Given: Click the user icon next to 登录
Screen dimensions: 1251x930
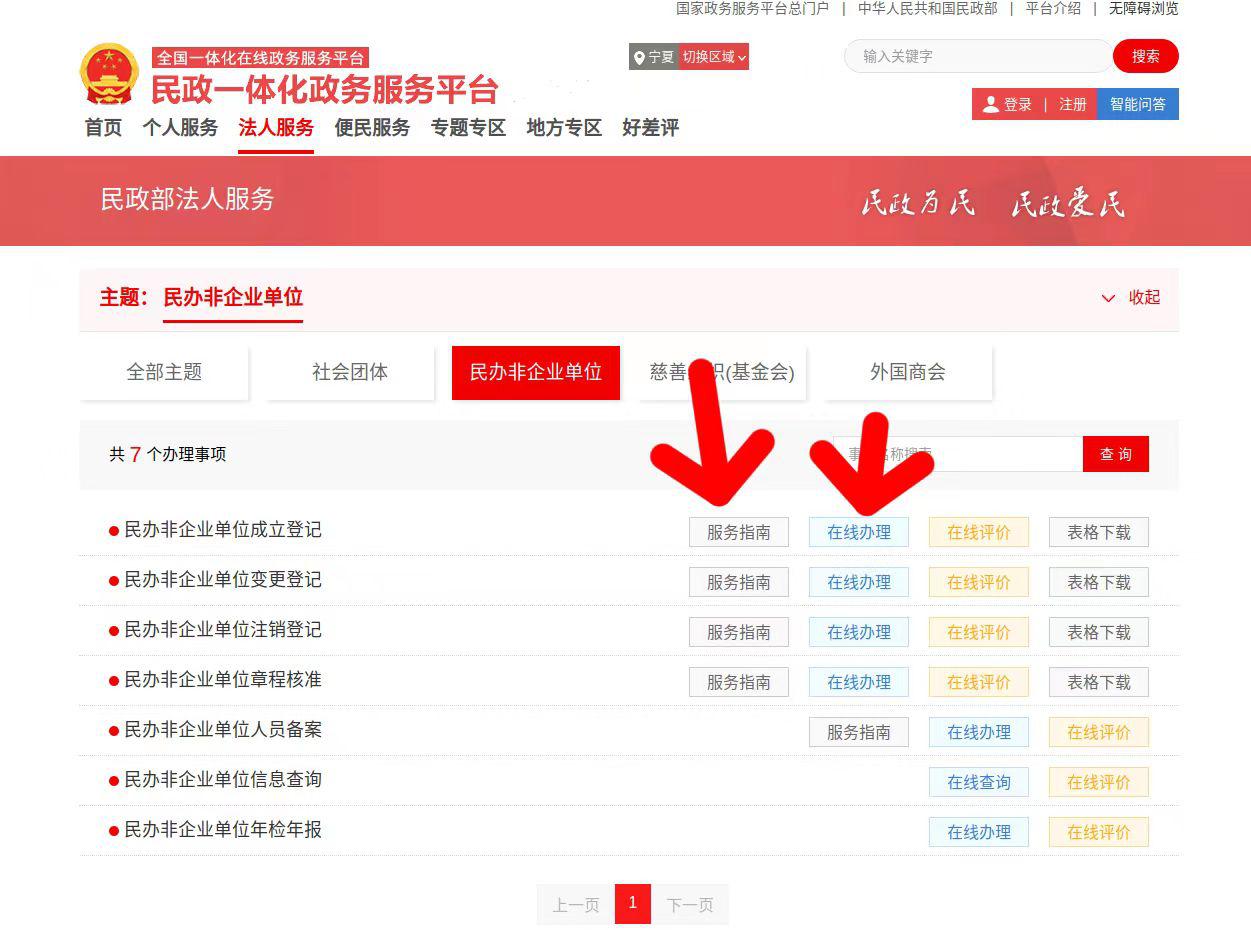Looking at the screenshot, I should [x=990, y=104].
